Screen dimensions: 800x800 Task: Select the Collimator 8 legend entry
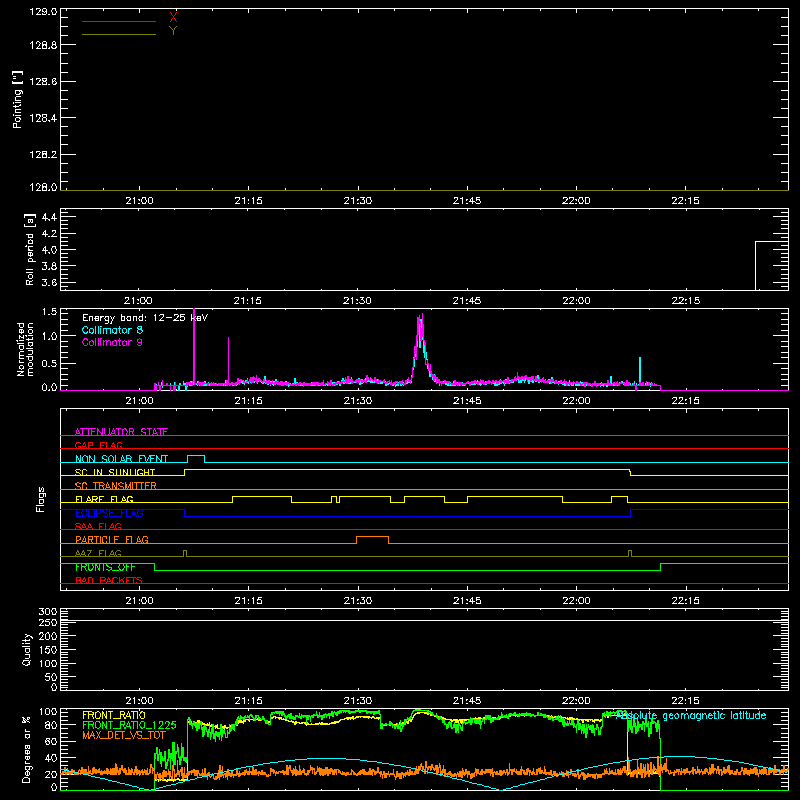tap(112, 330)
